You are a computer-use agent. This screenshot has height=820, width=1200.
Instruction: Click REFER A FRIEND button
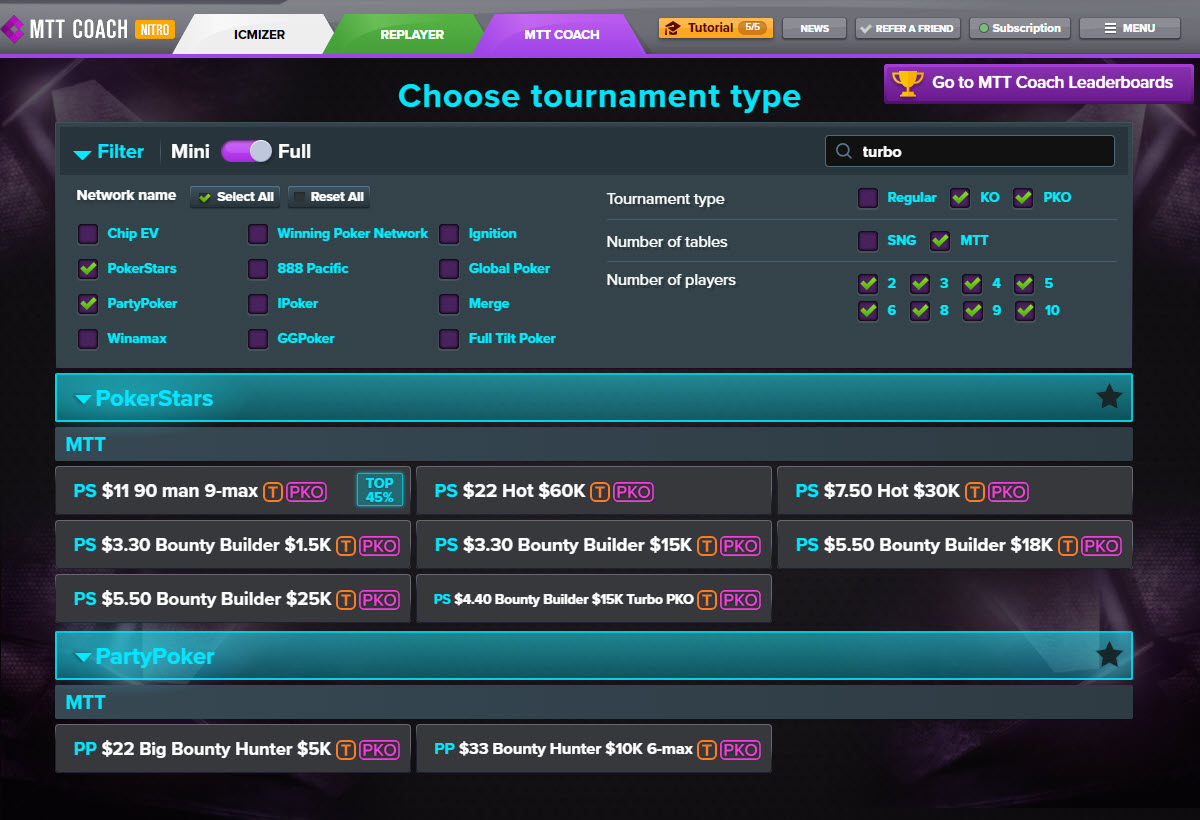(x=908, y=28)
